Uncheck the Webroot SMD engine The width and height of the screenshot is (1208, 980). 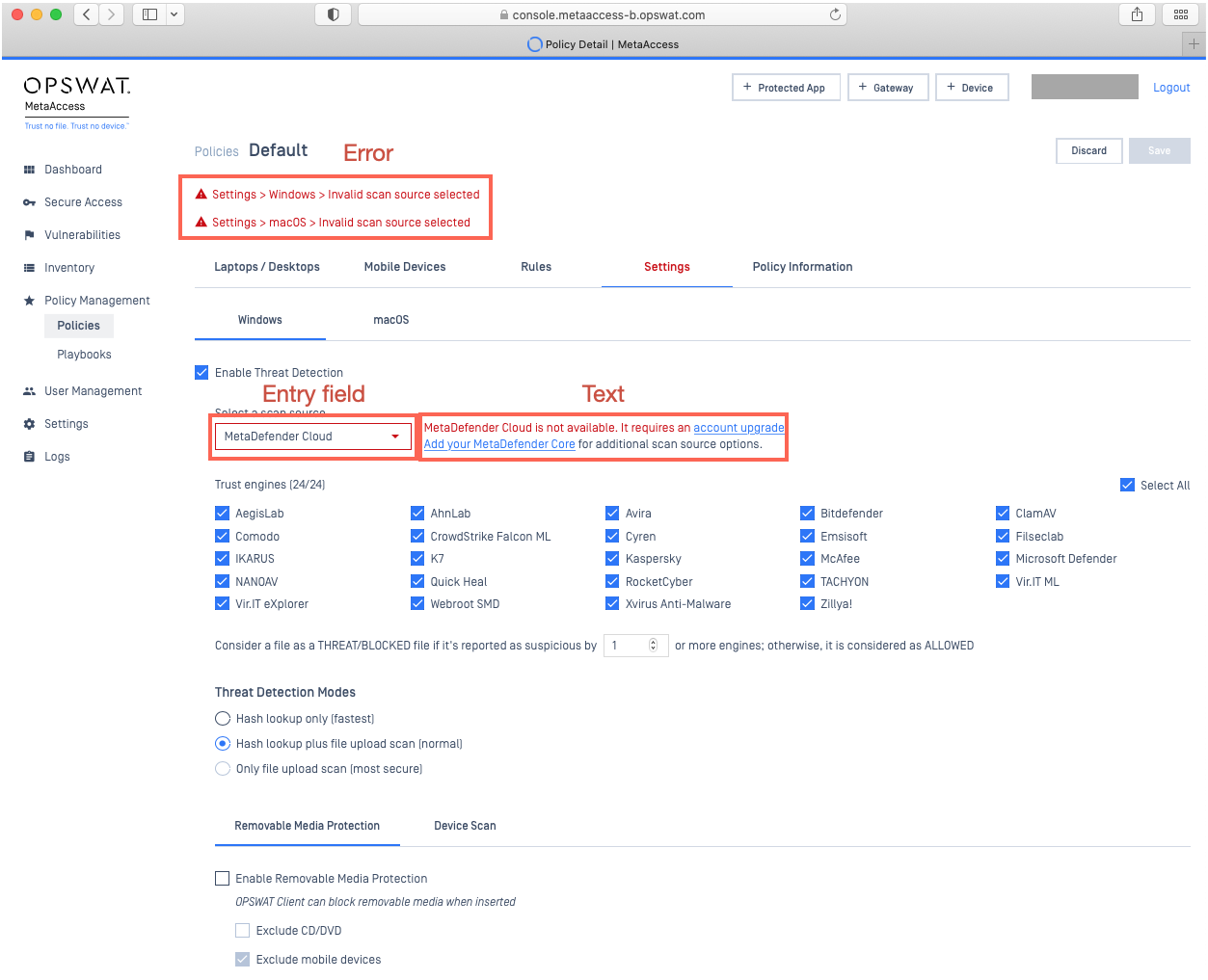tap(417, 604)
